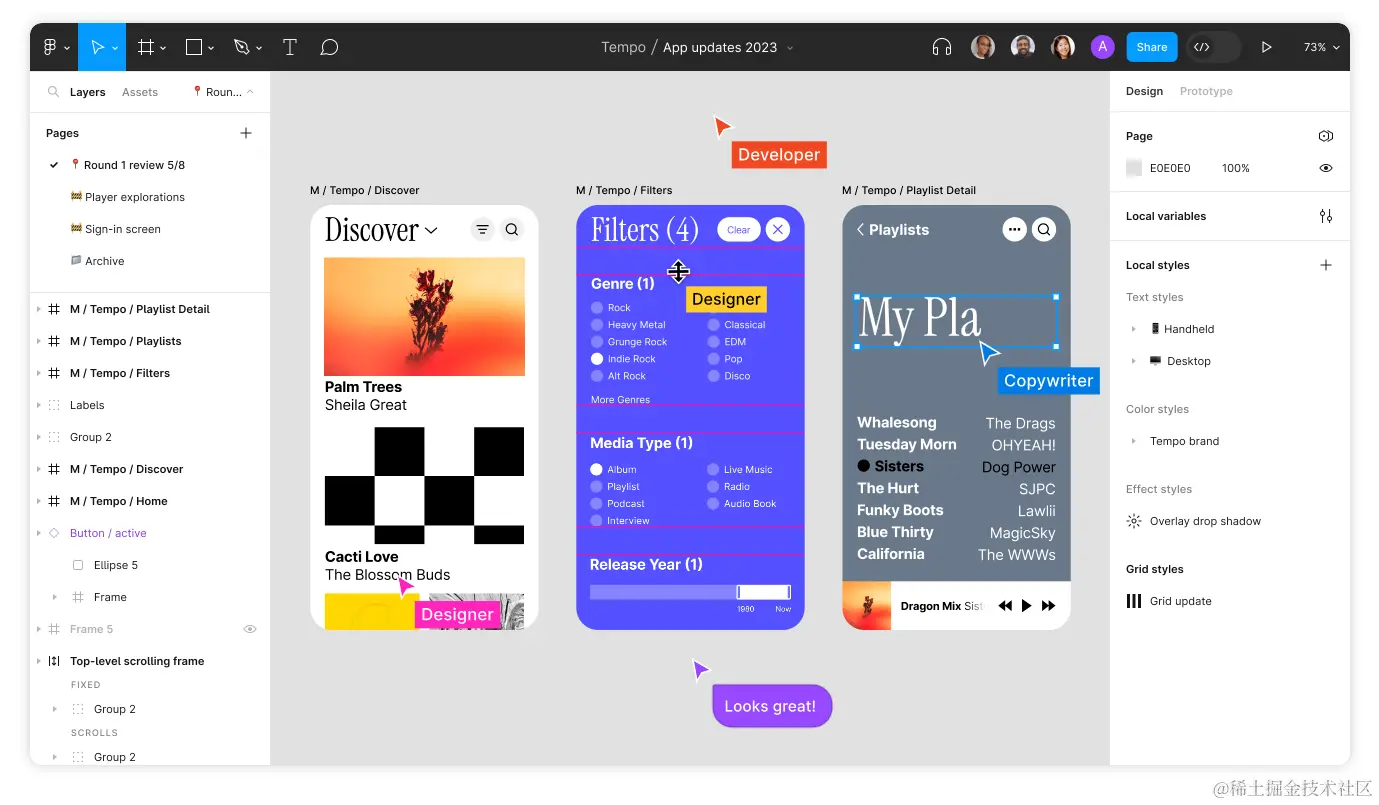
Task: Expand the Labels group layer
Action: (39, 405)
